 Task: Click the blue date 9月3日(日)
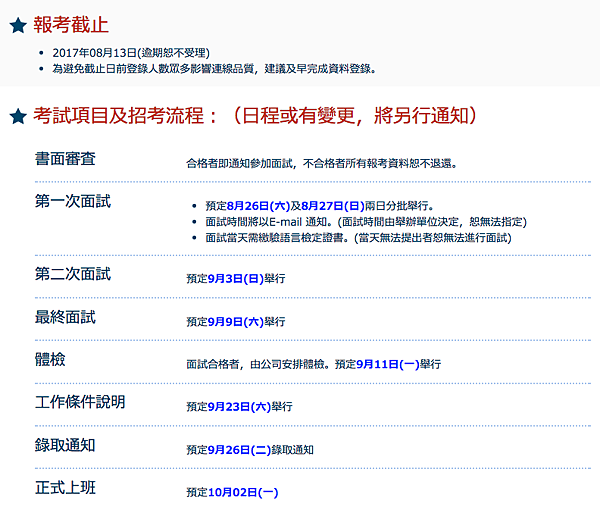[236, 278]
